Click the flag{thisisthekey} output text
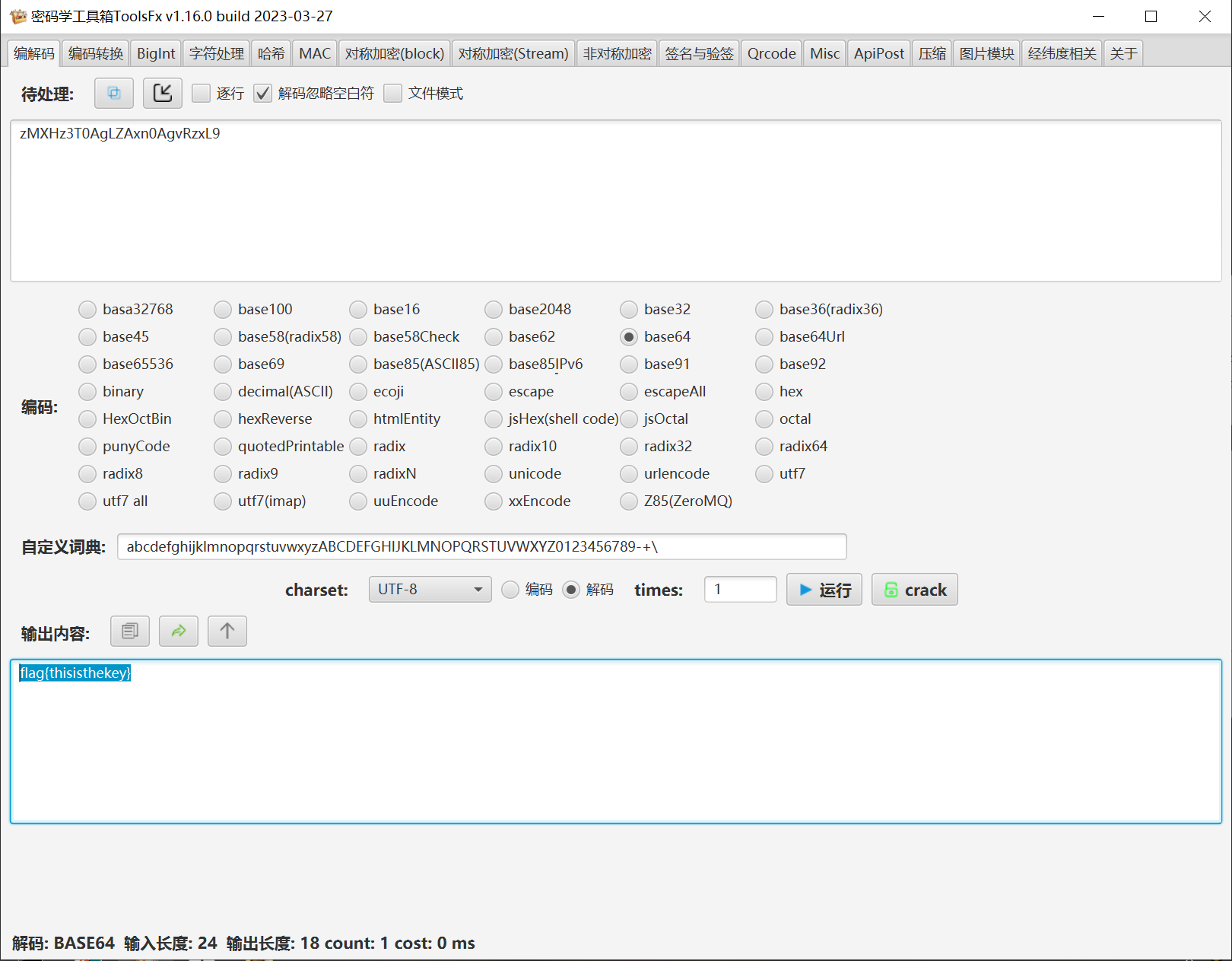The height and width of the screenshot is (961, 1232). coord(75,673)
